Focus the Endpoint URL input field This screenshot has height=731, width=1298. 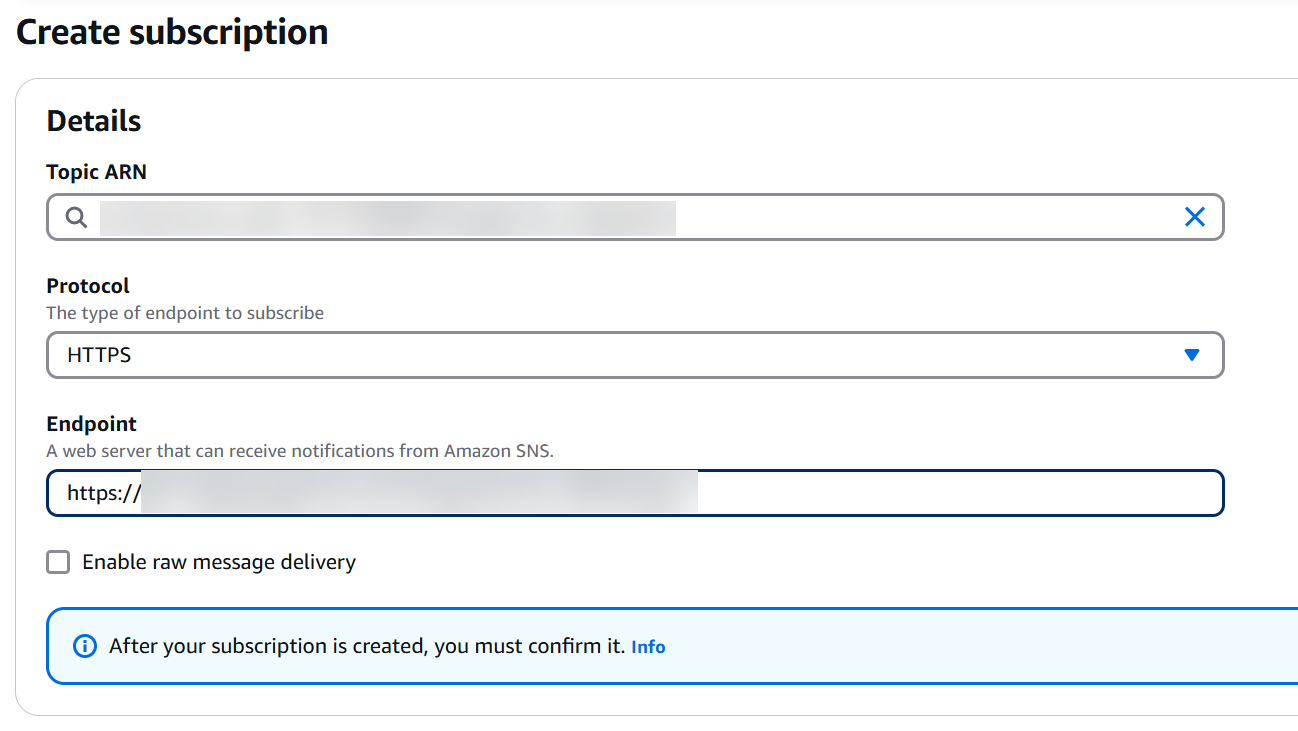pyautogui.click(x=950, y=493)
